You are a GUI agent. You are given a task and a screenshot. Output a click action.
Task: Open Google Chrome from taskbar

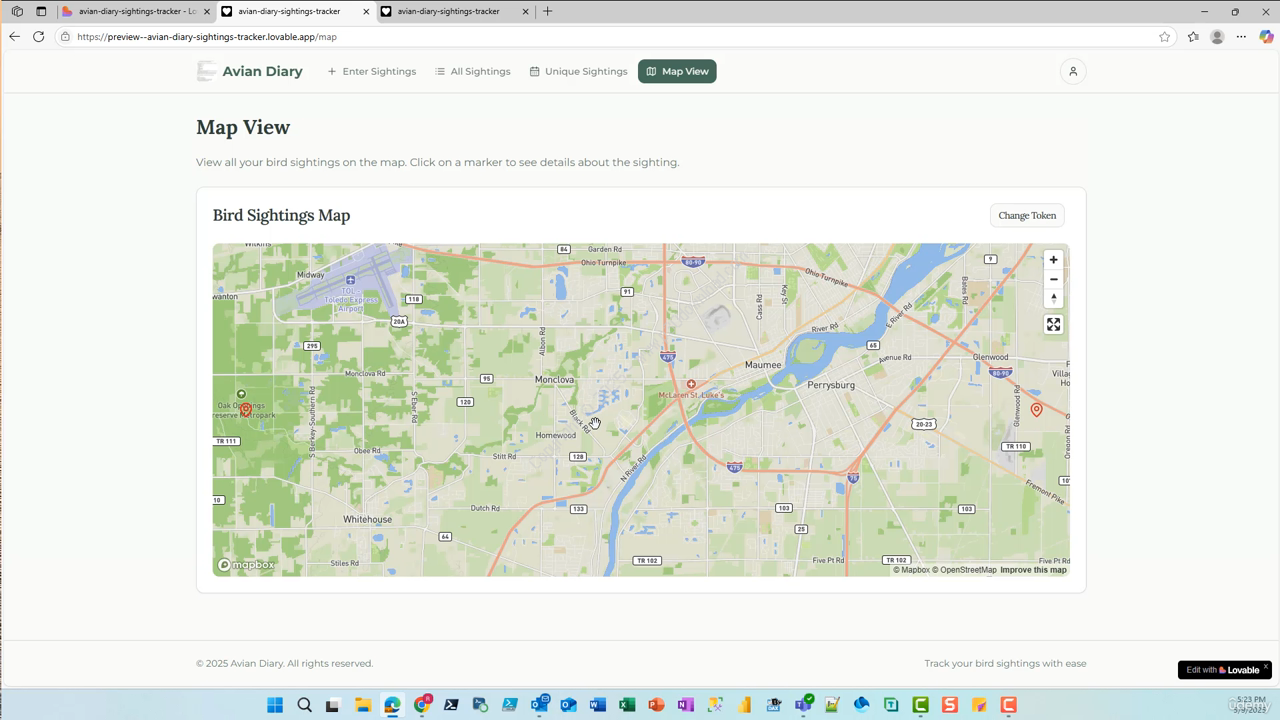(x=422, y=705)
